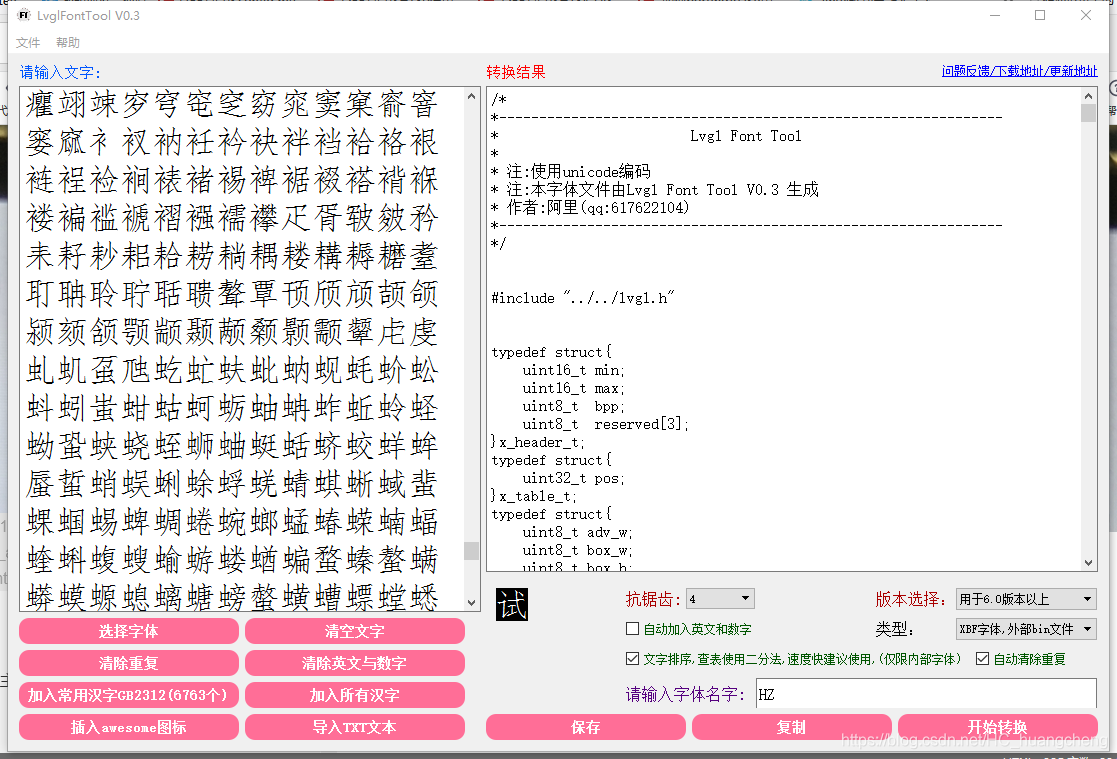Image resolution: width=1117 pixels, height=759 pixels.
Task: Click the '#include "../../lvgl.h"' line
Action: click(583, 298)
